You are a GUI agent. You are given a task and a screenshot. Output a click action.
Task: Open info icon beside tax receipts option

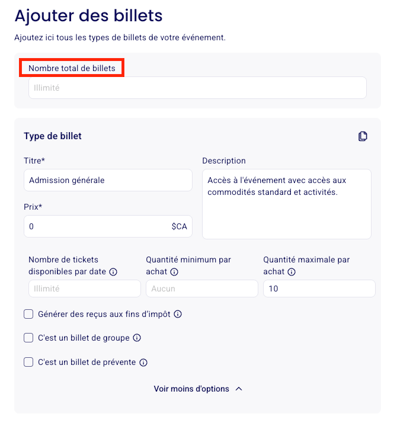click(x=178, y=314)
